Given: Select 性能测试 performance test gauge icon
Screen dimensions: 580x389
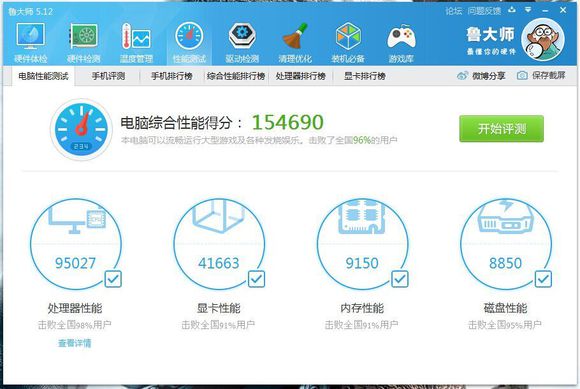Looking at the screenshot, I should click(189, 36).
